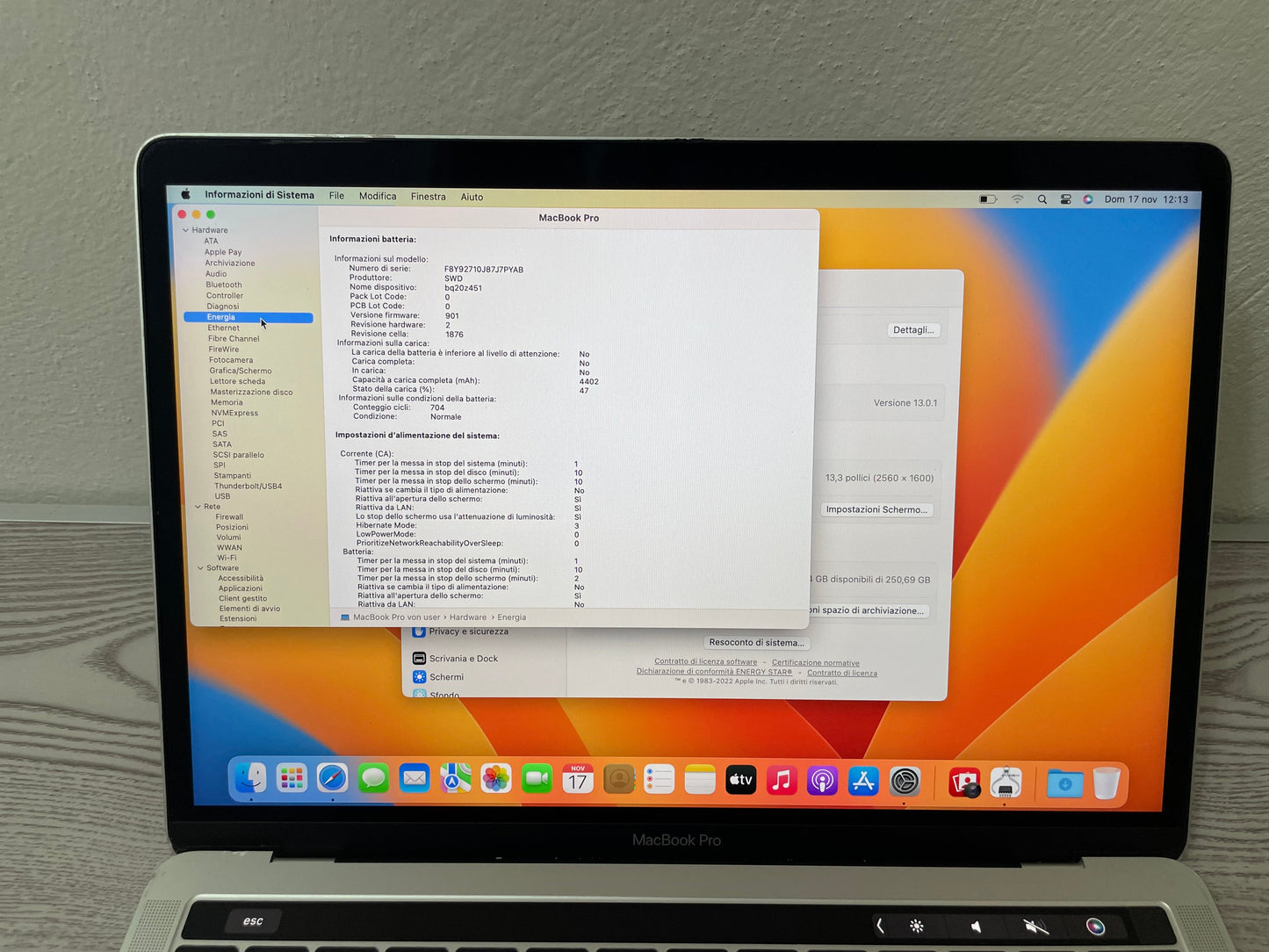The image size is (1269, 952).
Task: Click MacBook Pro von user in path bar
Action: [x=397, y=617]
